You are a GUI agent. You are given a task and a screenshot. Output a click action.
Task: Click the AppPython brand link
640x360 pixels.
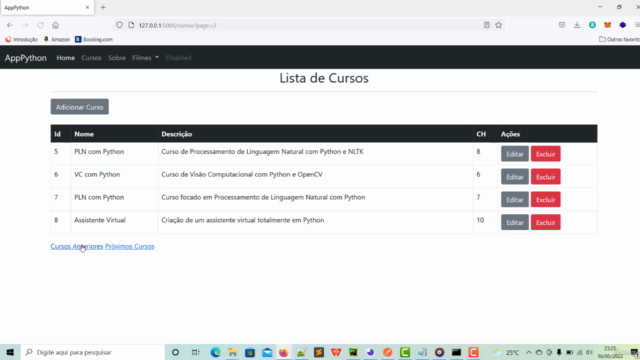[x=26, y=58]
